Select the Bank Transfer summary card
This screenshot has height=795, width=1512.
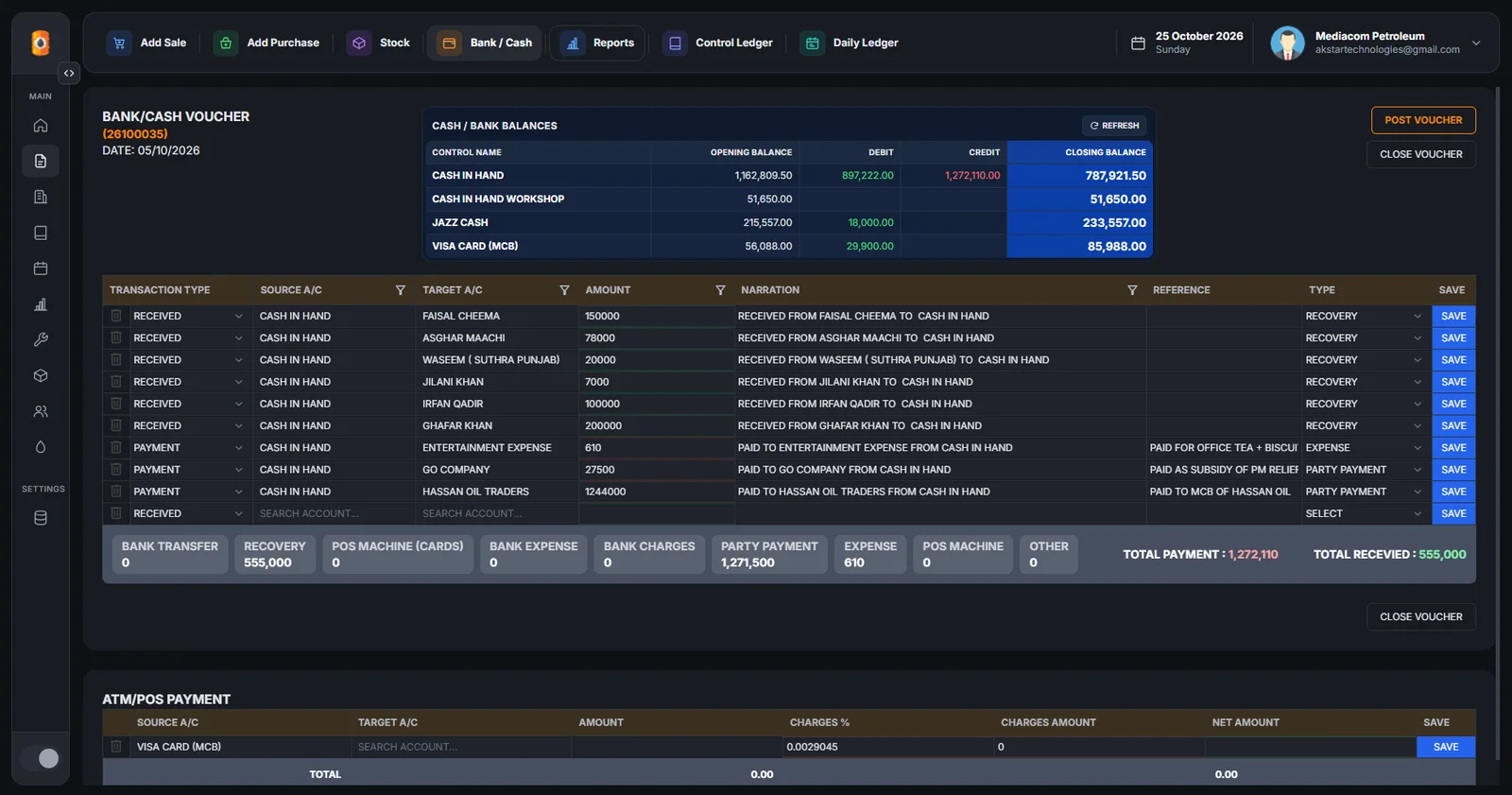[170, 554]
